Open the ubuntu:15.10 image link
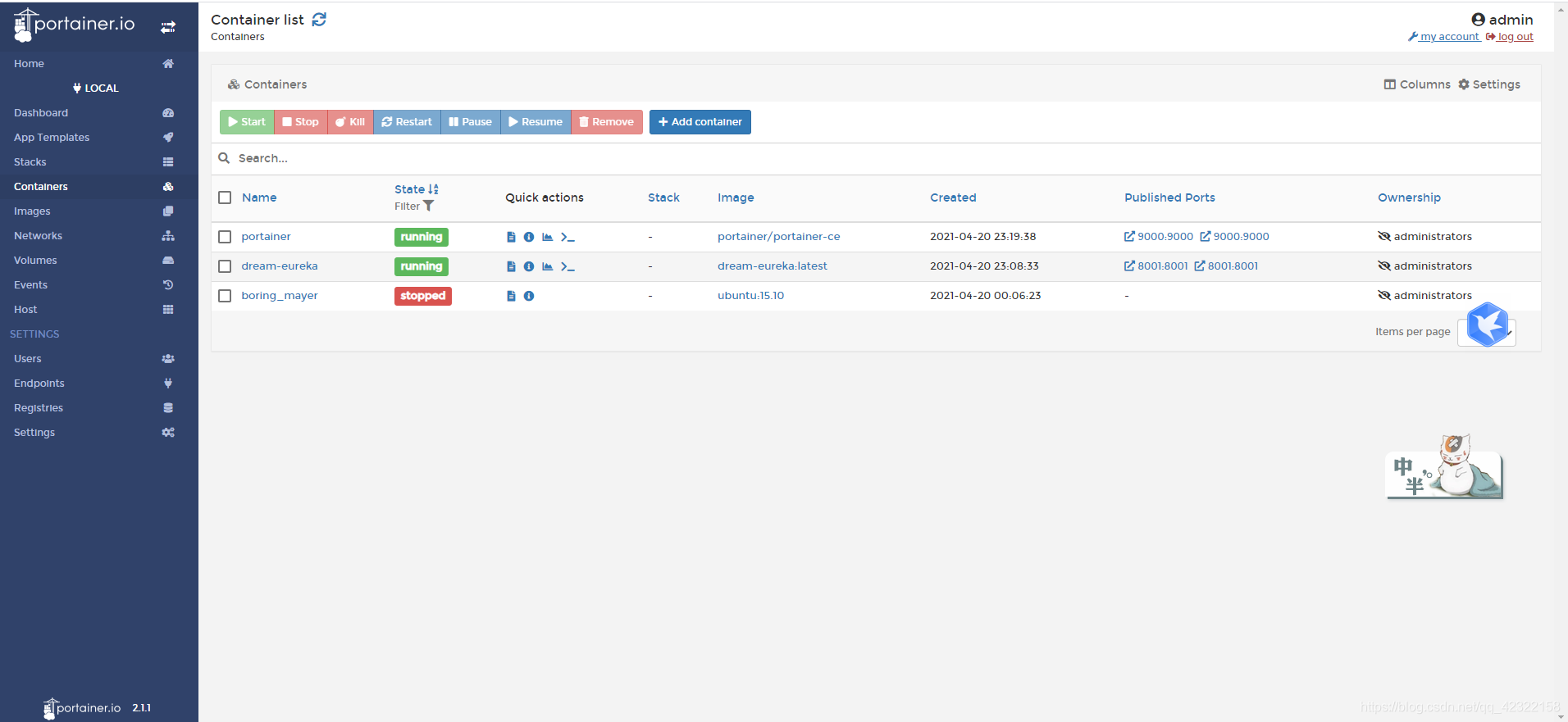 [x=750, y=296]
